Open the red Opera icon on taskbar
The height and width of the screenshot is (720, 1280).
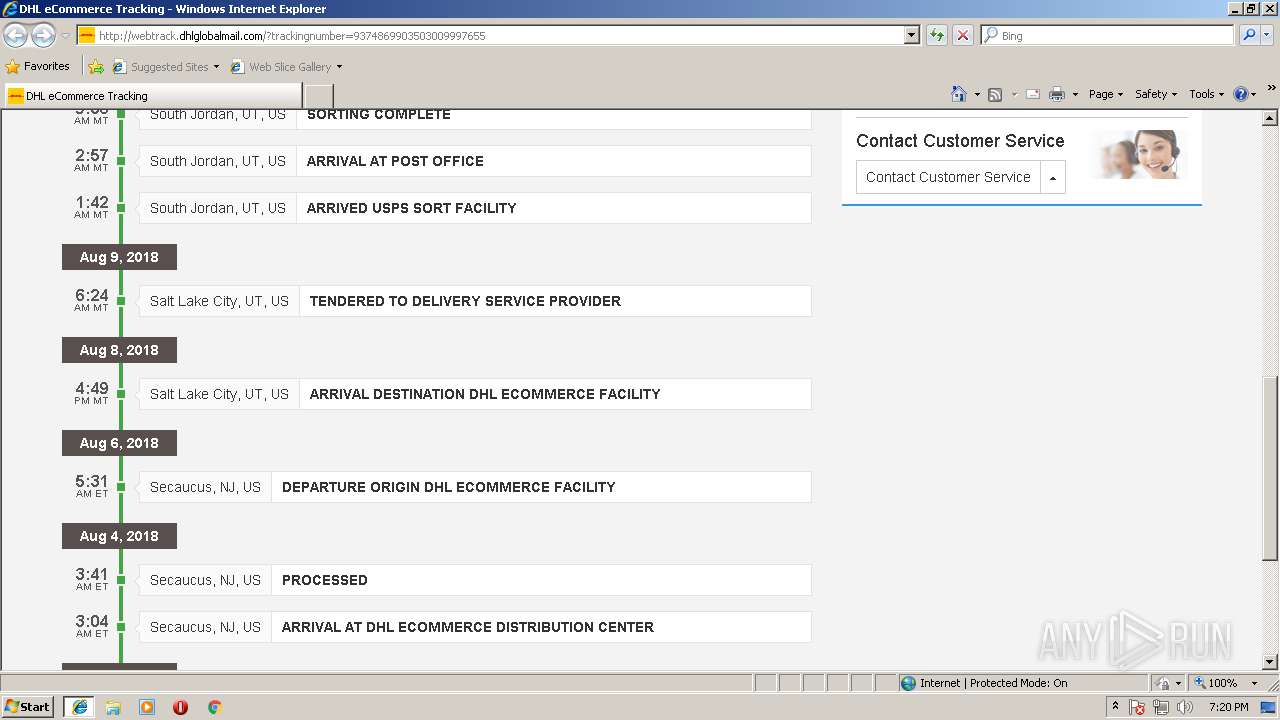181,707
